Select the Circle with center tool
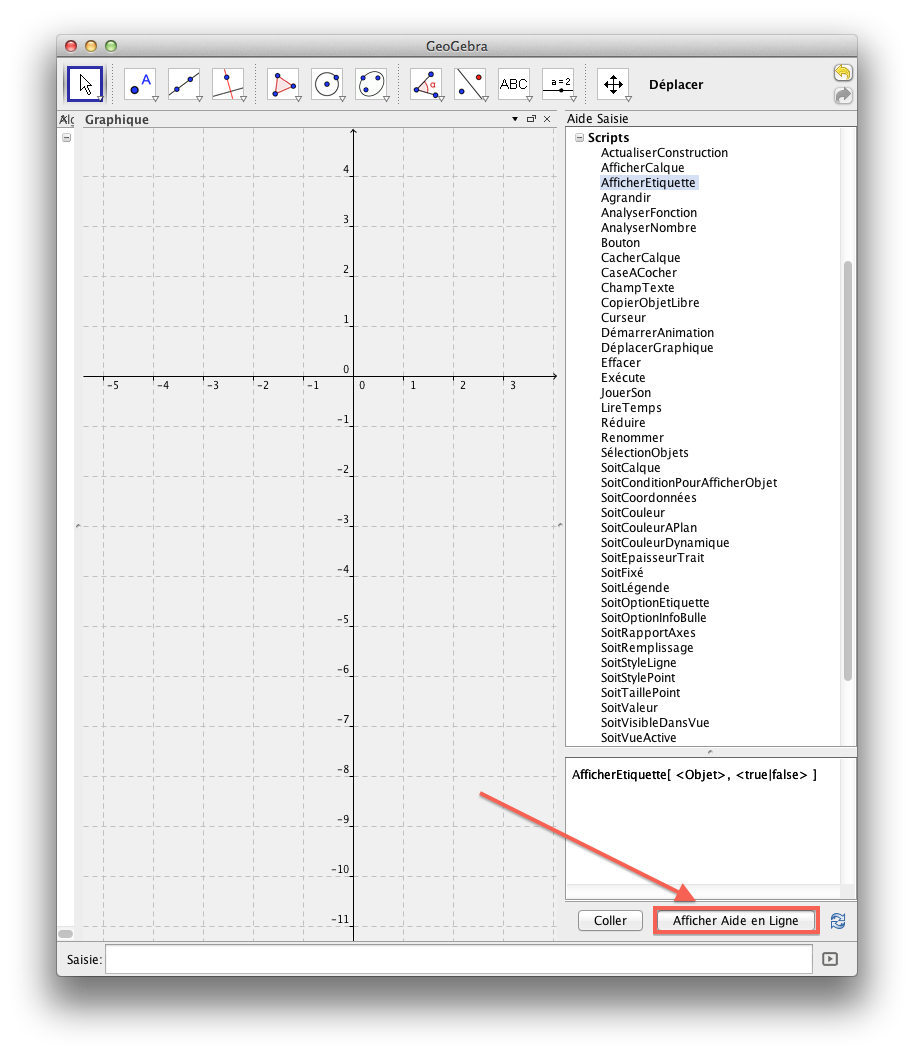 click(x=328, y=84)
